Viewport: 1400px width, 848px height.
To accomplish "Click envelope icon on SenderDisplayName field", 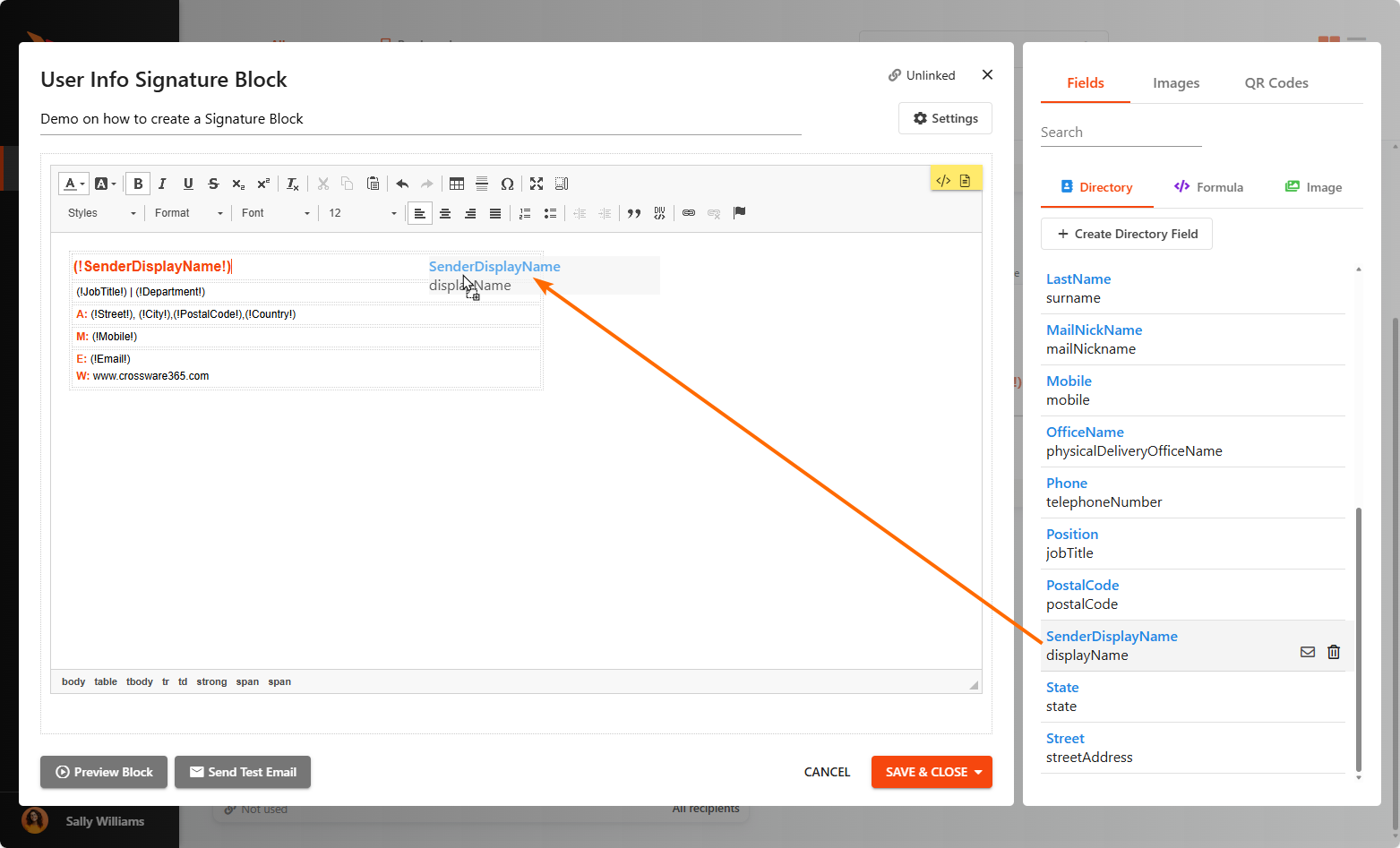I will click(1308, 652).
